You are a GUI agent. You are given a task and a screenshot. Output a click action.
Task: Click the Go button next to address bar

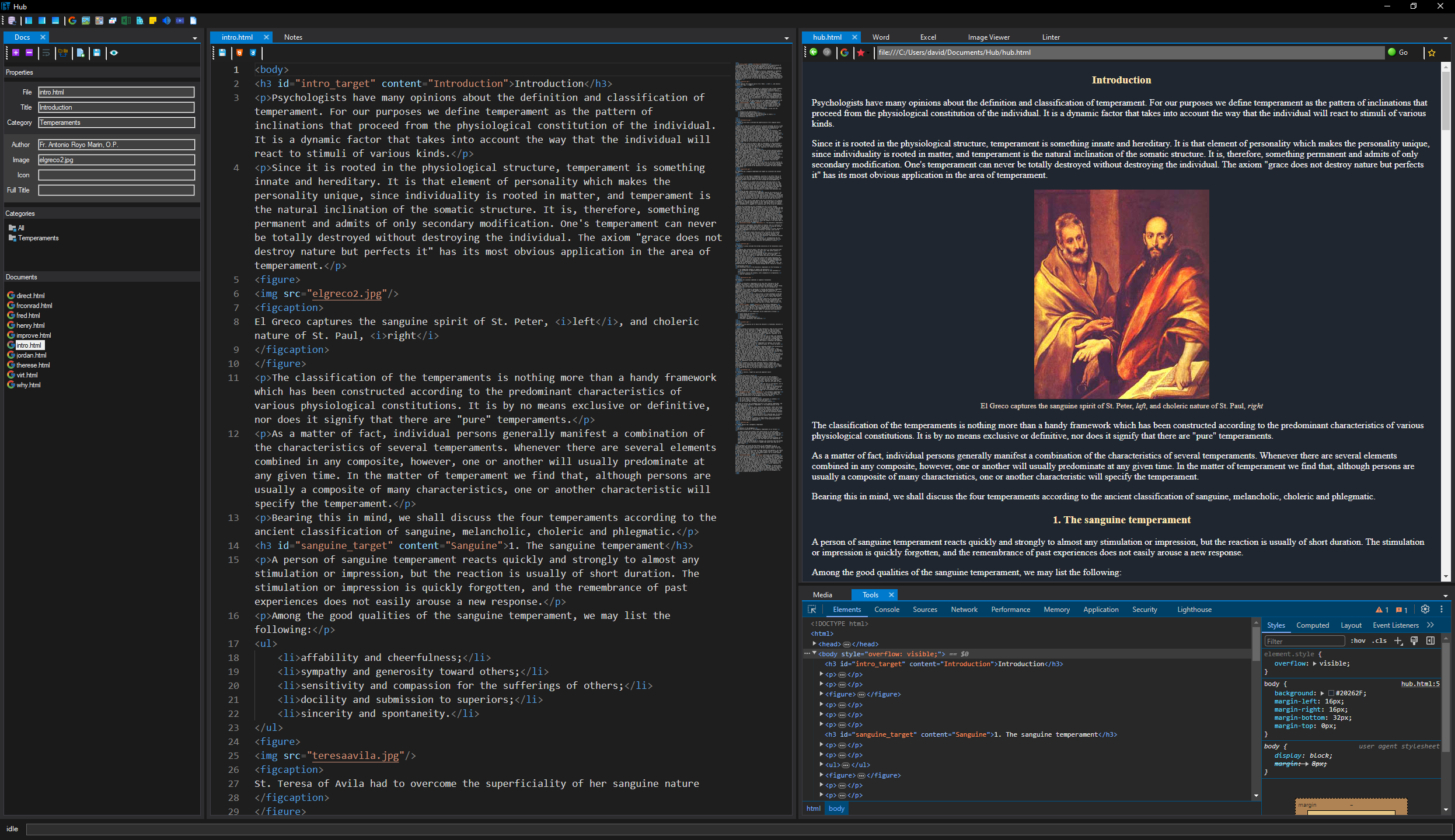coord(1398,52)
